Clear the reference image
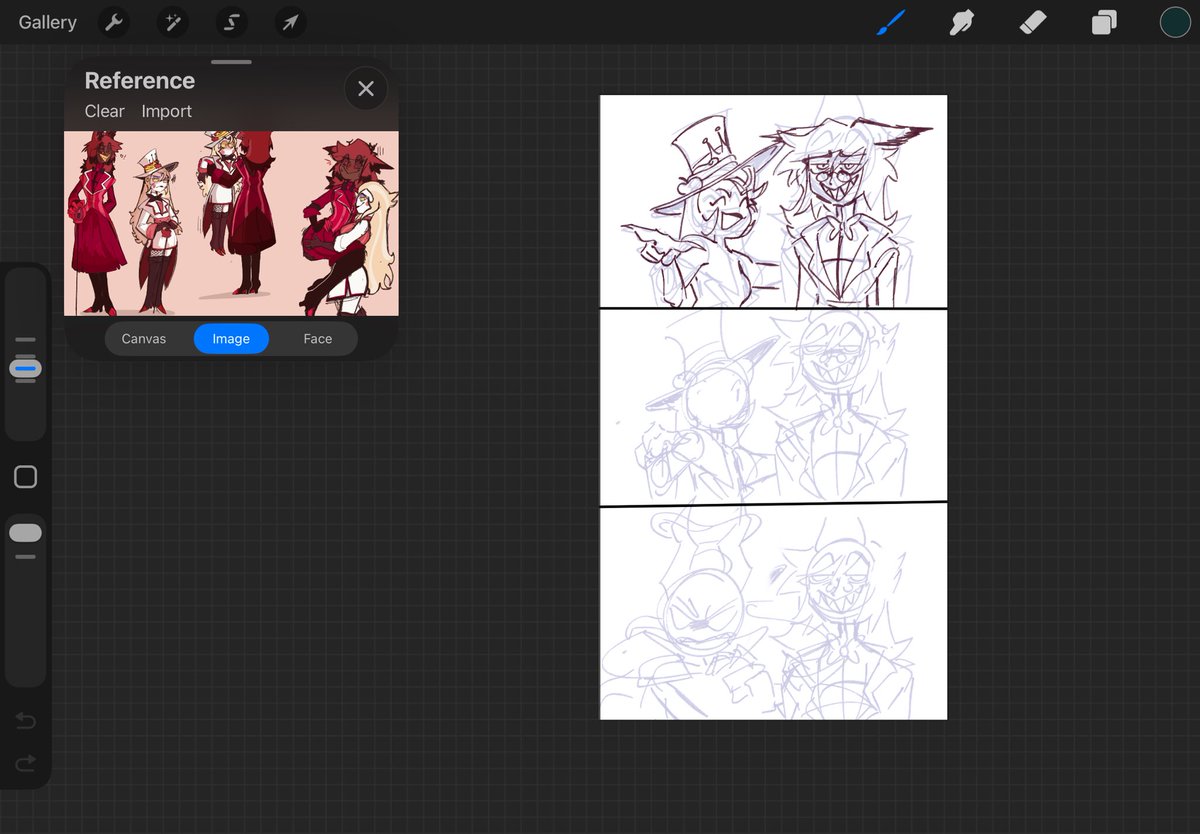The width and height of the screenshot is (1200, 834). tap(104, 111)
